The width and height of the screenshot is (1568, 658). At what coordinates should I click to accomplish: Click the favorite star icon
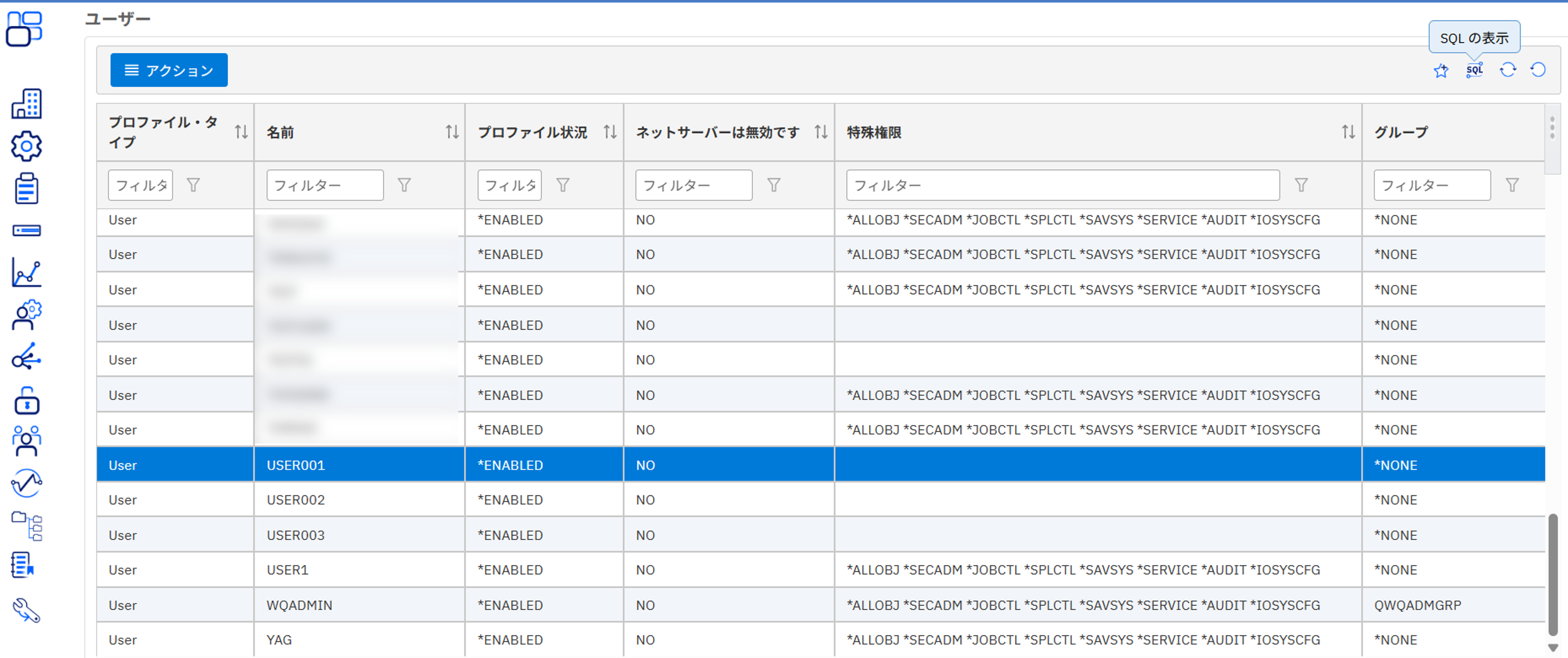(1441, 71)
